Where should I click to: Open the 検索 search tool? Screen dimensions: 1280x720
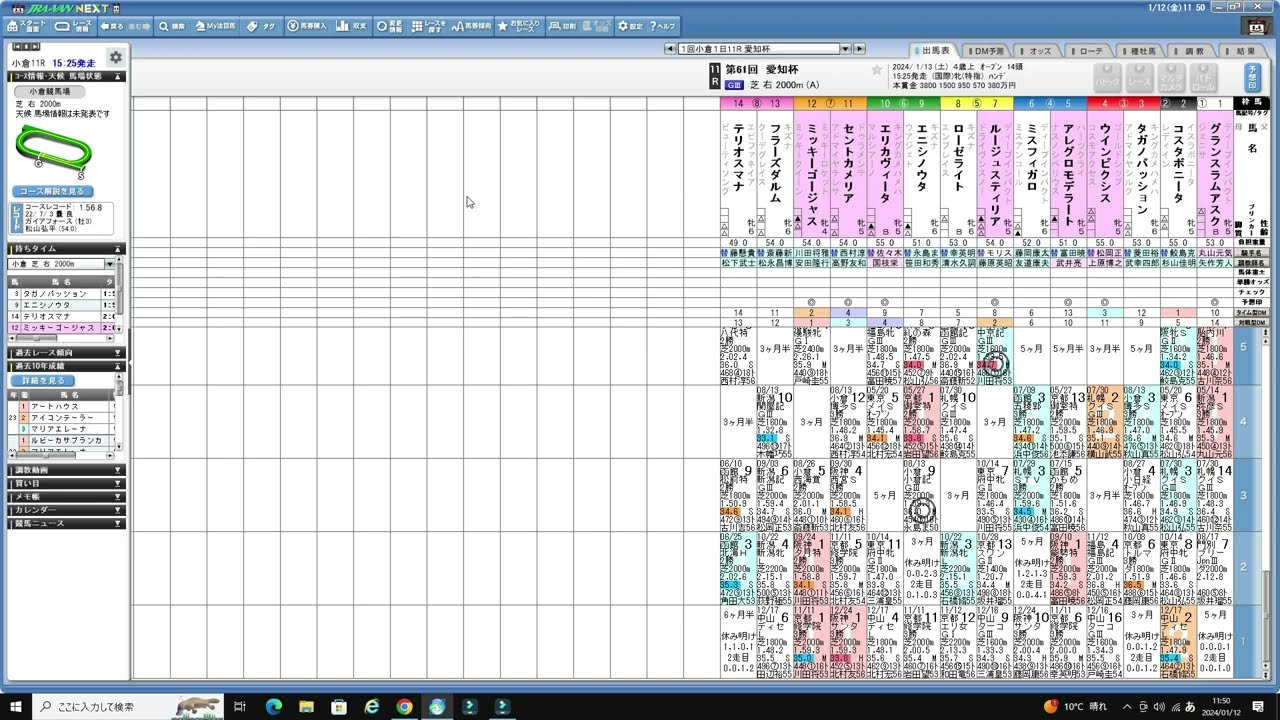175,27
